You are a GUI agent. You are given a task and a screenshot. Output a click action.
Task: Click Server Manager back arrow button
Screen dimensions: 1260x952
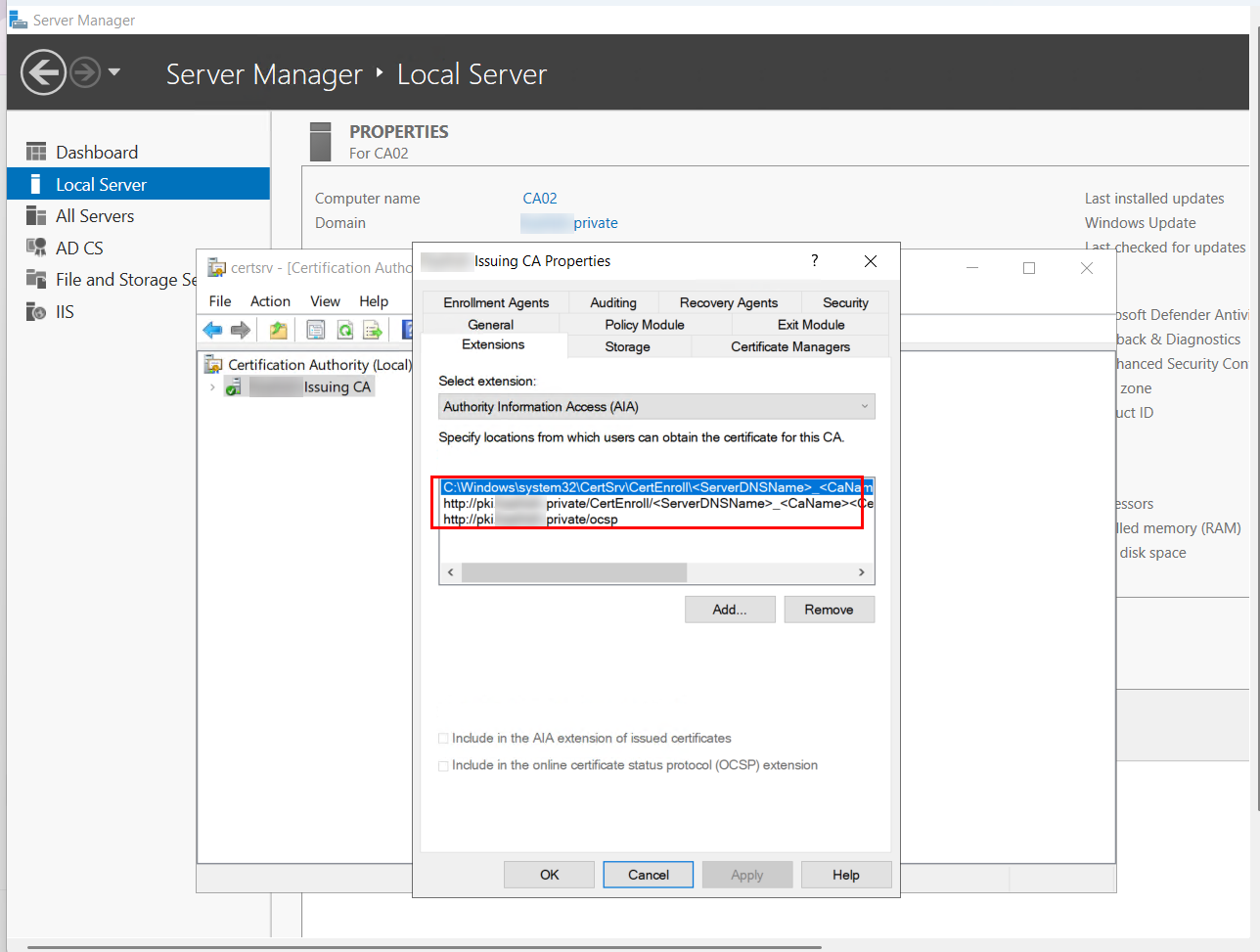pyautogui.click(x=43, y=72)
